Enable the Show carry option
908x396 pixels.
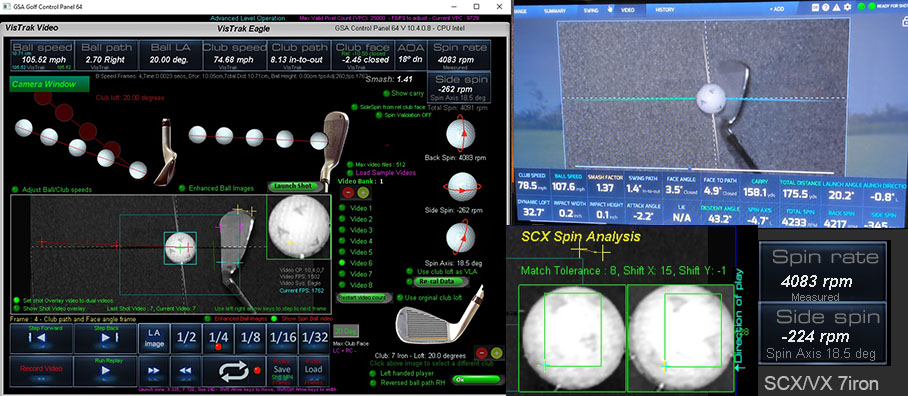[x=404, y=93]
